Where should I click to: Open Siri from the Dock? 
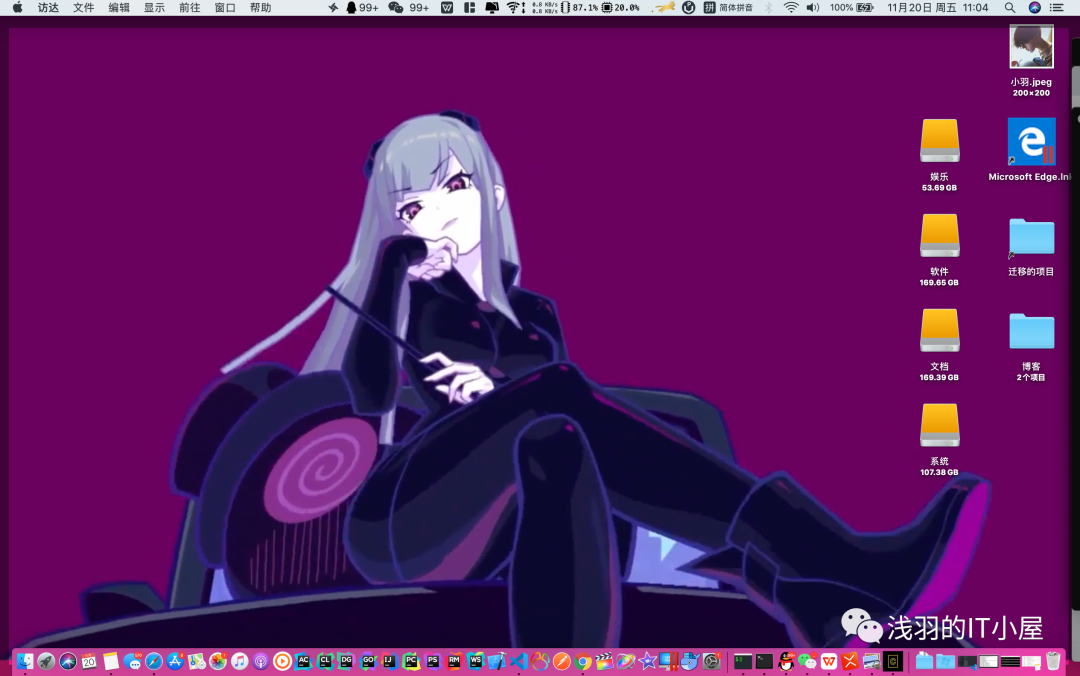point(68,662)
